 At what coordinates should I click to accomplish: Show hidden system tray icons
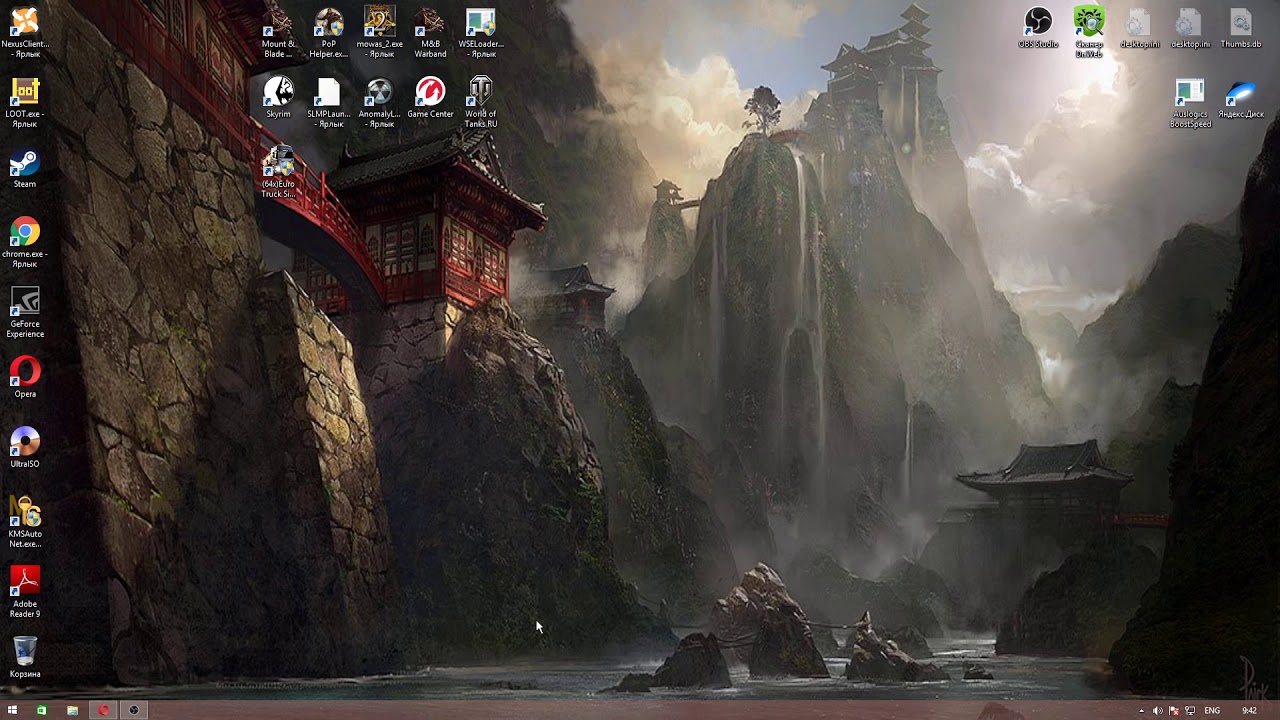(x=1141, y=711)
